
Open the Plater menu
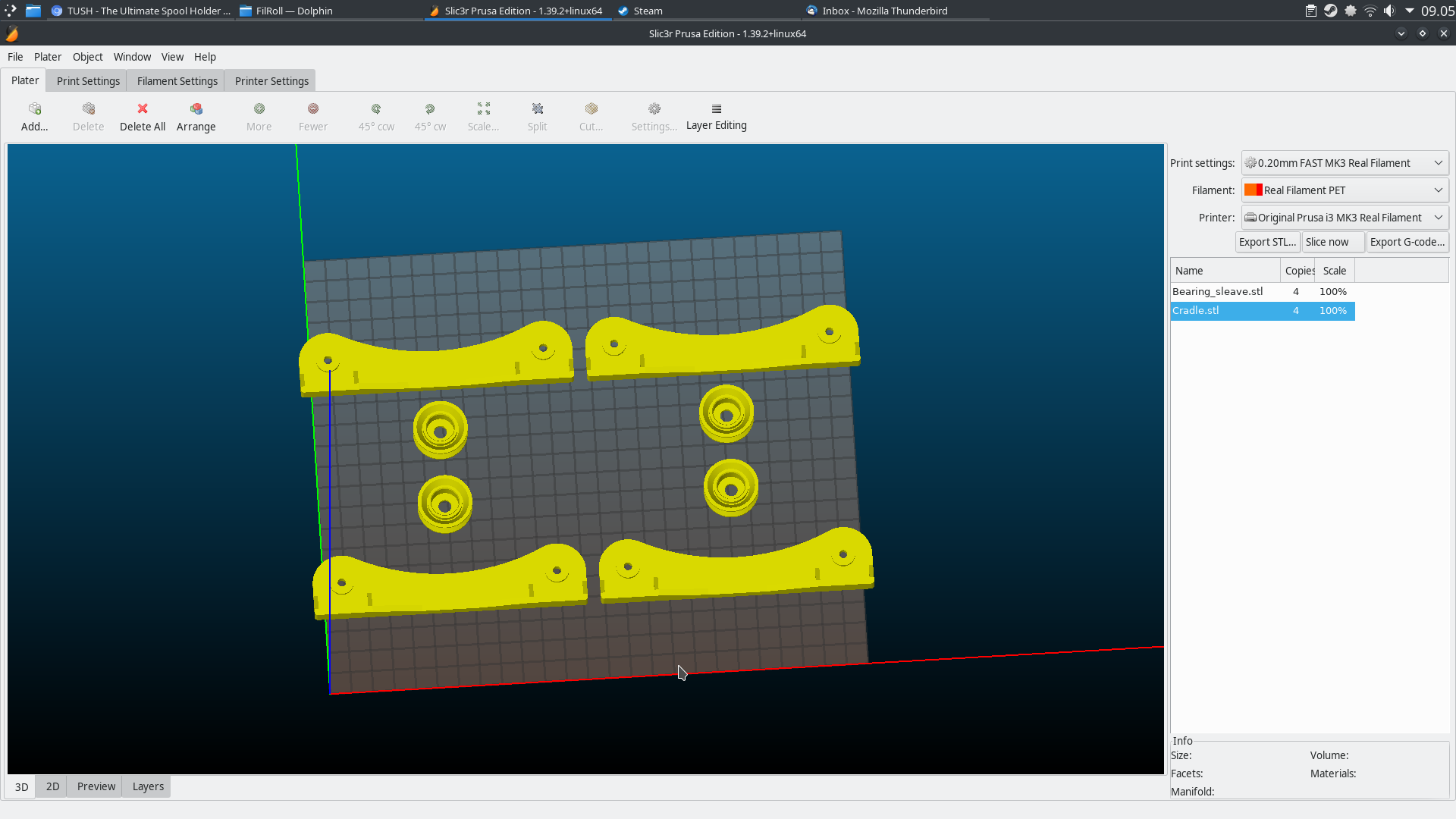click(x=48, y=57)
